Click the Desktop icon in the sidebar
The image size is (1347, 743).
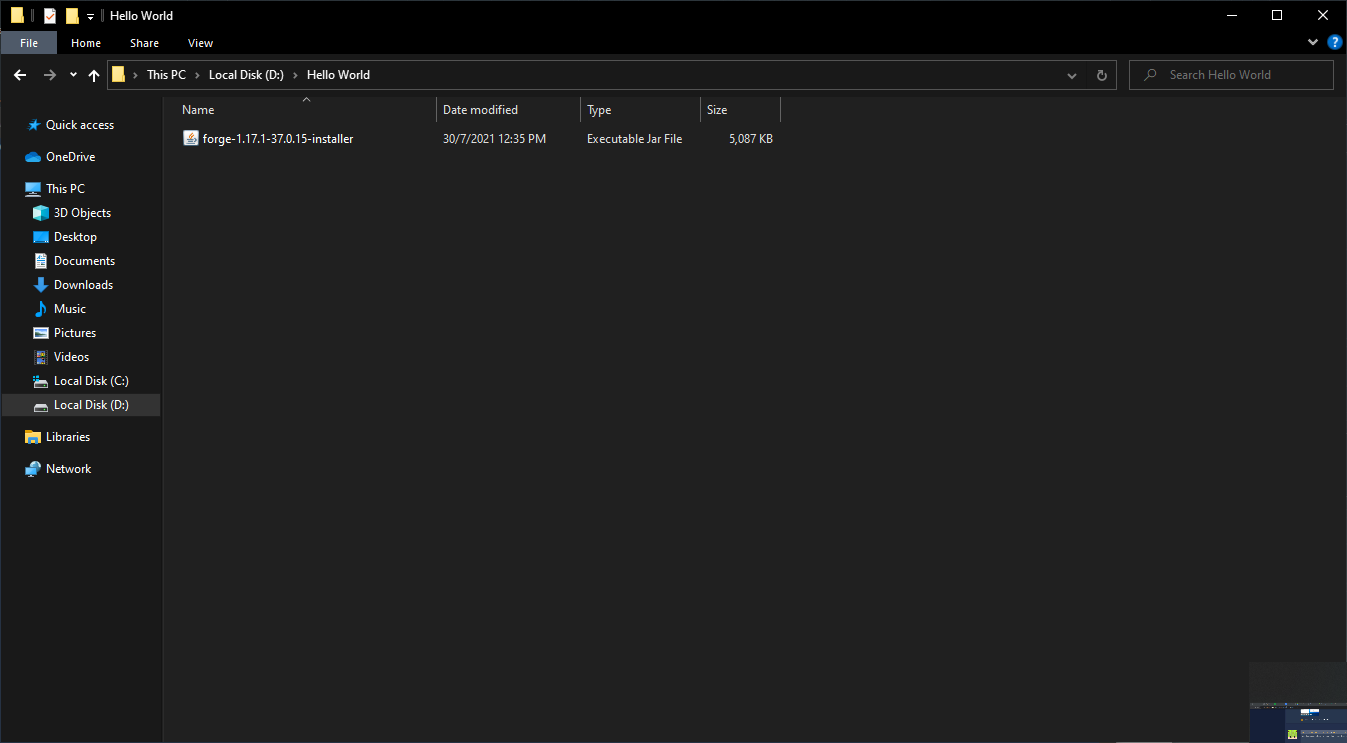[41, 237]
